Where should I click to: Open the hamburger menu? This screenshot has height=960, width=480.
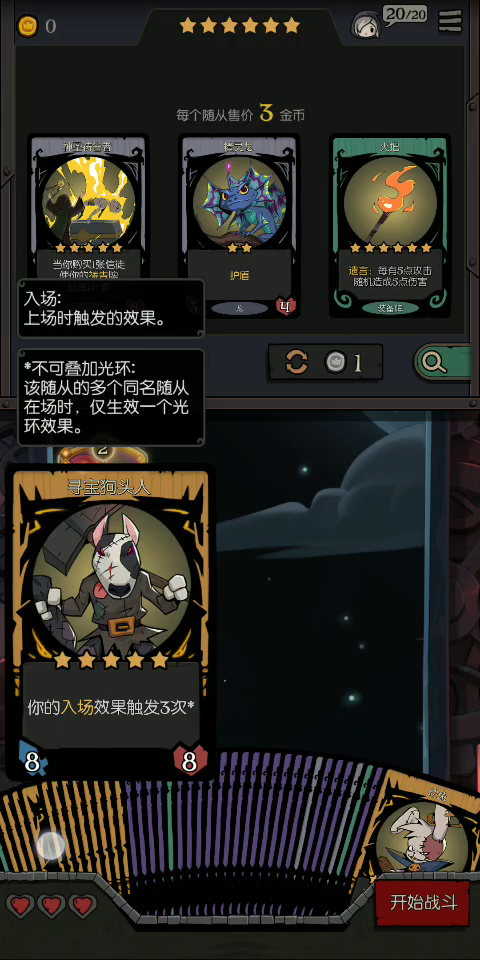point(451,21)
